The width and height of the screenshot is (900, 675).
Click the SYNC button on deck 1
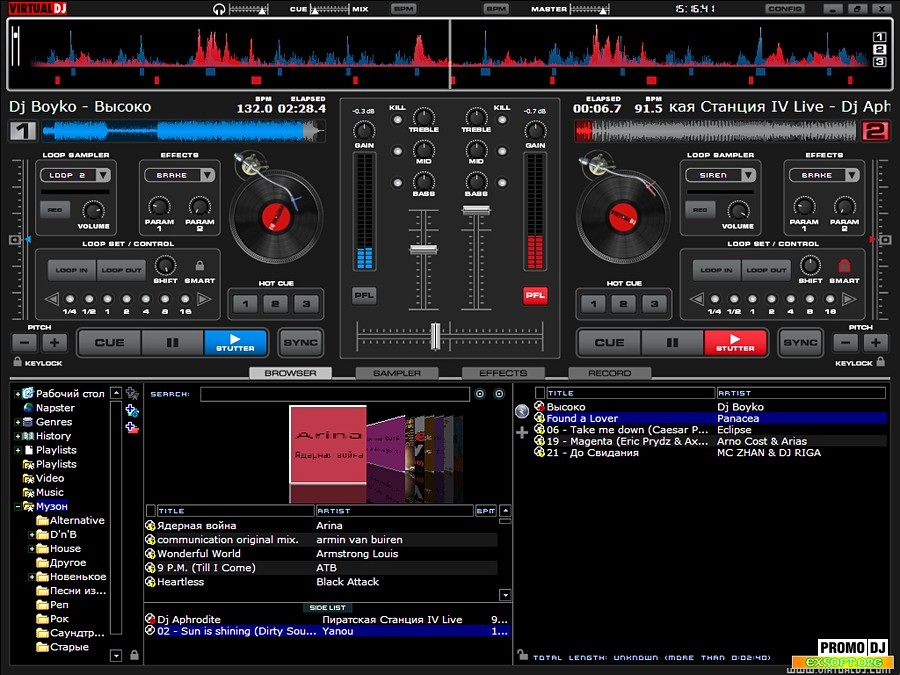click(300, 342)
